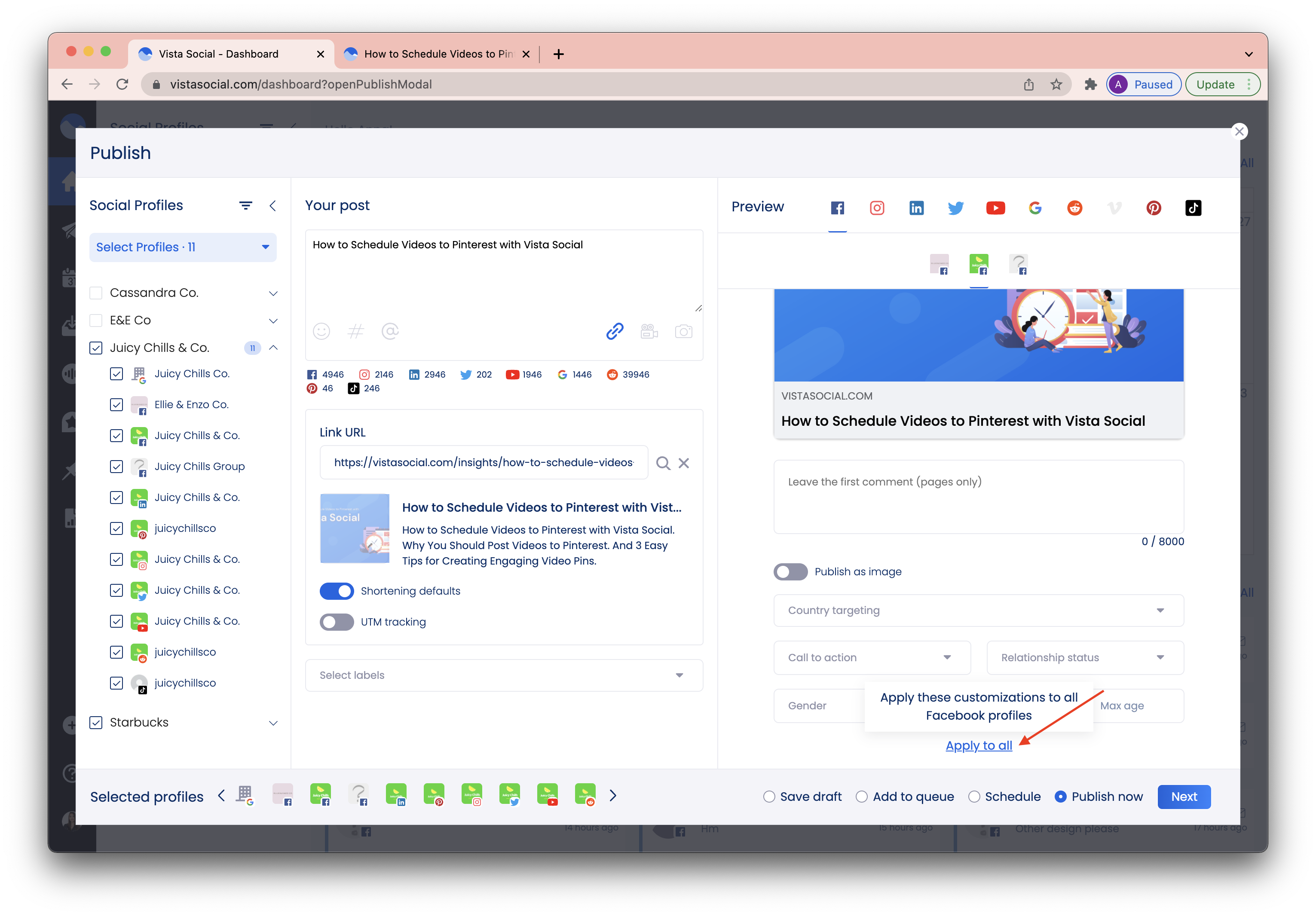Open the Reddit preview icon
The height and width of the screenshot is (916, 1316).
(x=1074, y=208)
